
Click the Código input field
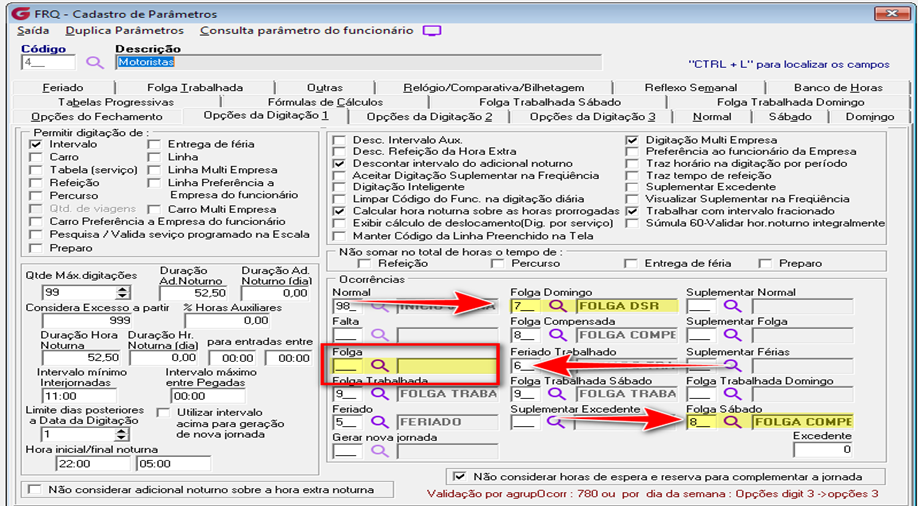click(x=49, y=62)
